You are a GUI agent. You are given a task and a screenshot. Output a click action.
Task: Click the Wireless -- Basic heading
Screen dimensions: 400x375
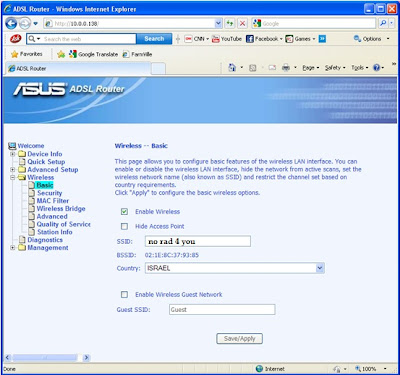click(x=141, y=146)
